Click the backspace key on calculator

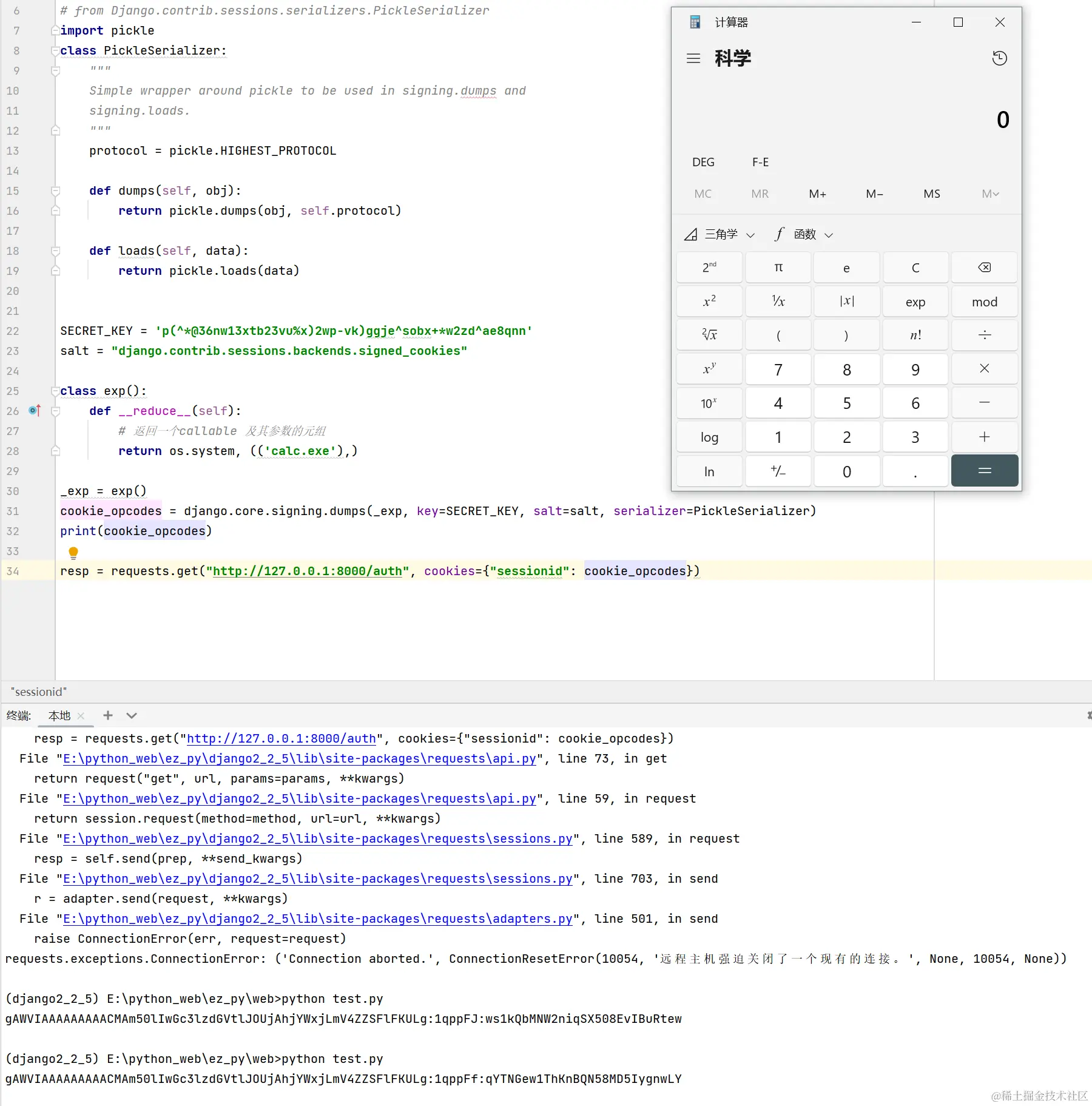coord(984,268)
